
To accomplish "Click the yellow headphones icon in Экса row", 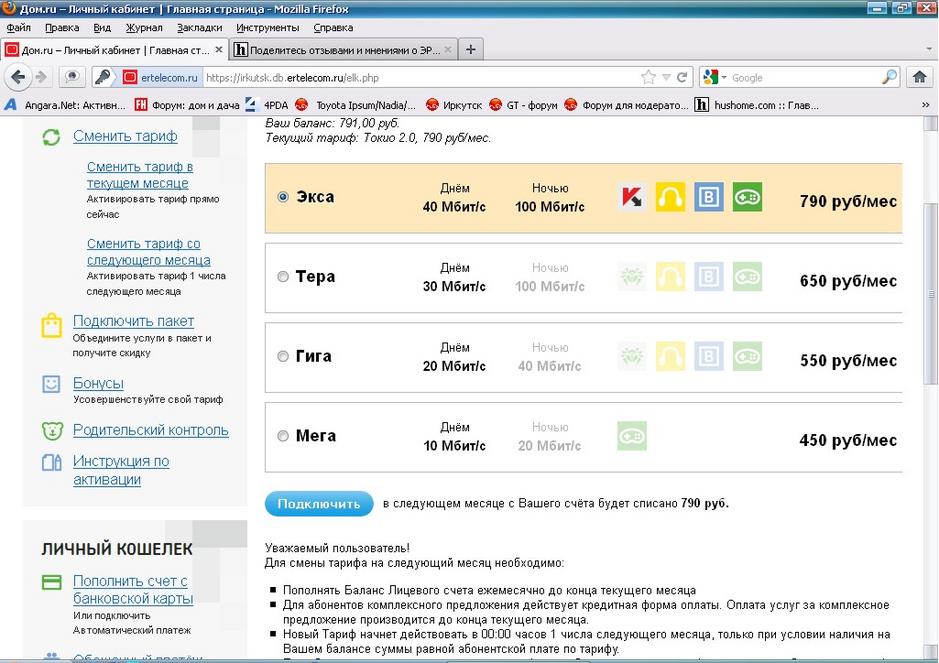I will [x=670, y=197].
